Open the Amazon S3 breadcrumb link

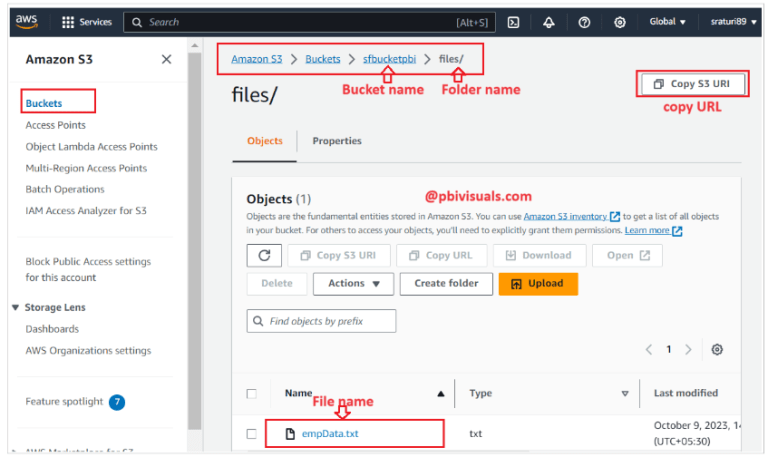pos(257,59)
